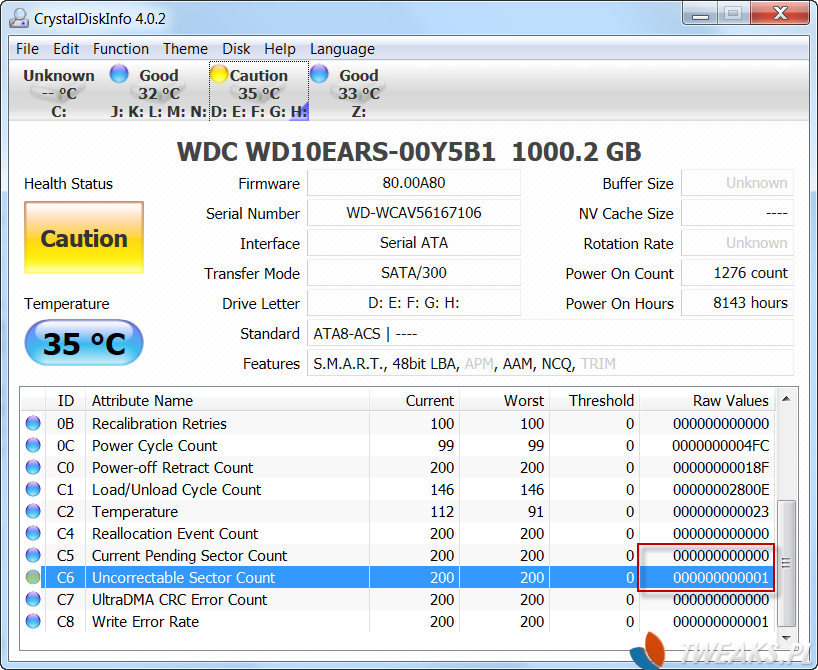
Task: Select the Unknown disk C: tab
Action: coord(58,92)
